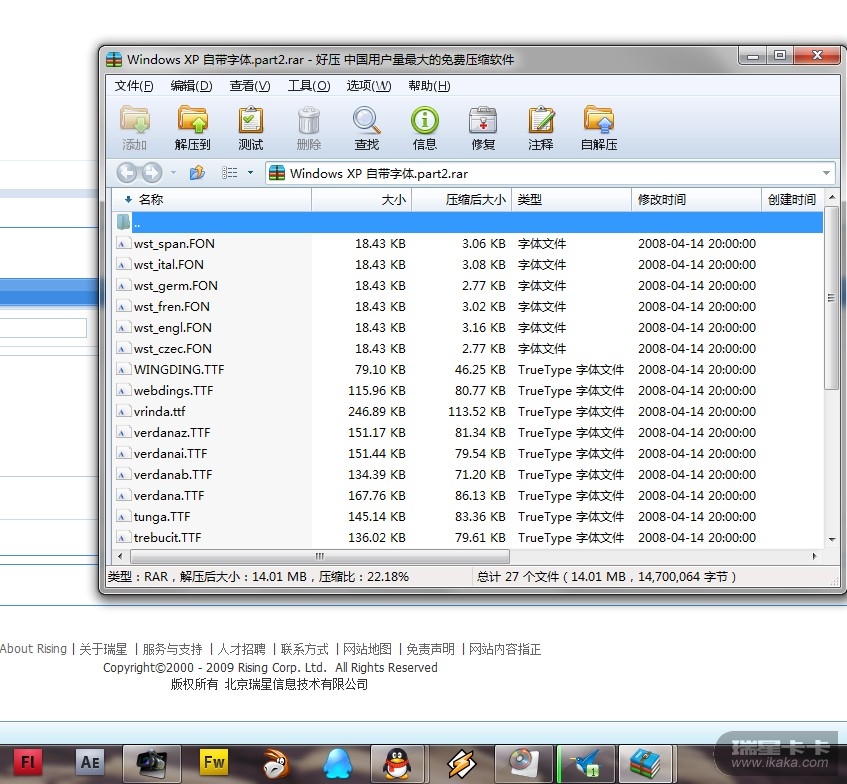Sort by 压缩后大小 column header
The image size is (847, 784).
click(462, 200)
